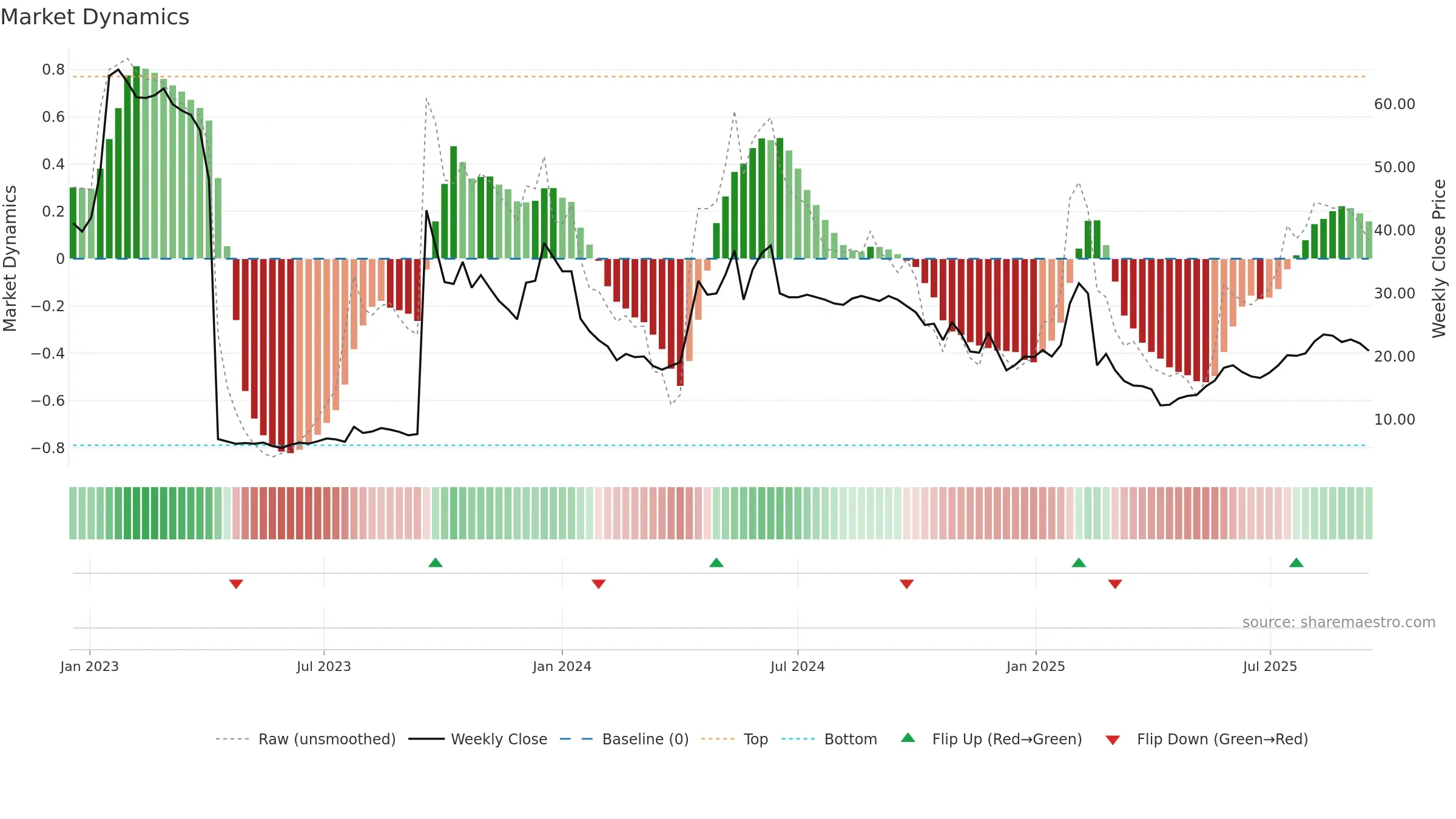The height and width of the screenshot is (819, 1456).
Task: Select the red flip-down marker after Jan 2024
Action: point(599,584)
